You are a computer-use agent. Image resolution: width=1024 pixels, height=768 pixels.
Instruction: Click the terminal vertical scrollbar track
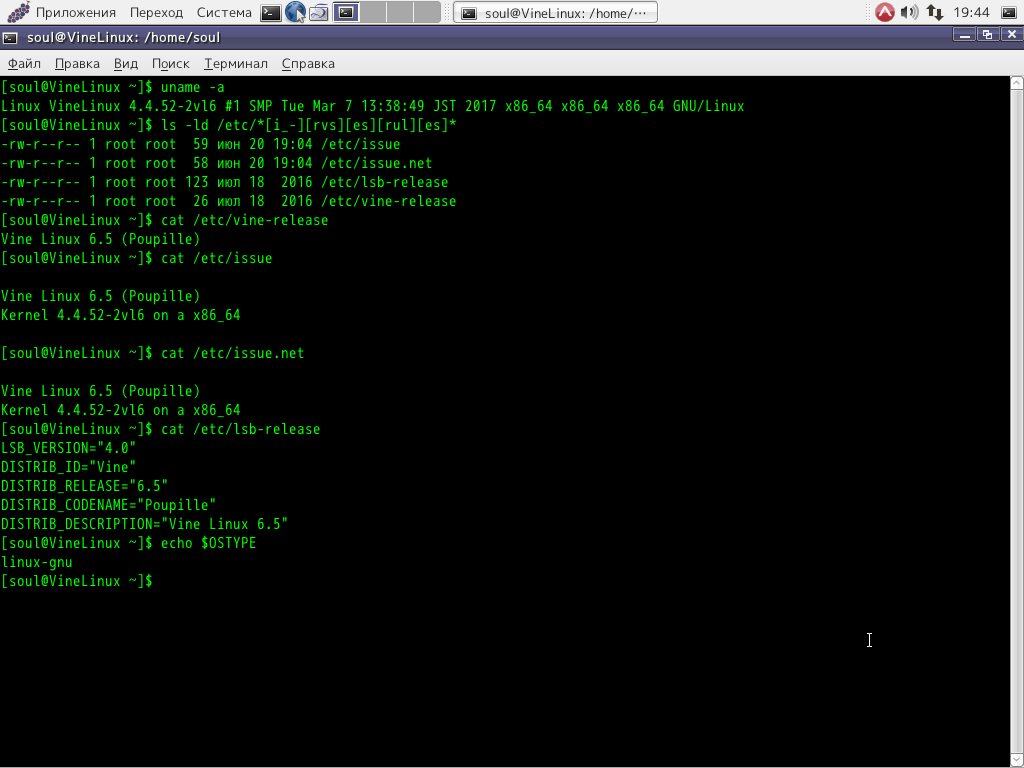(x=1017, y=421)
